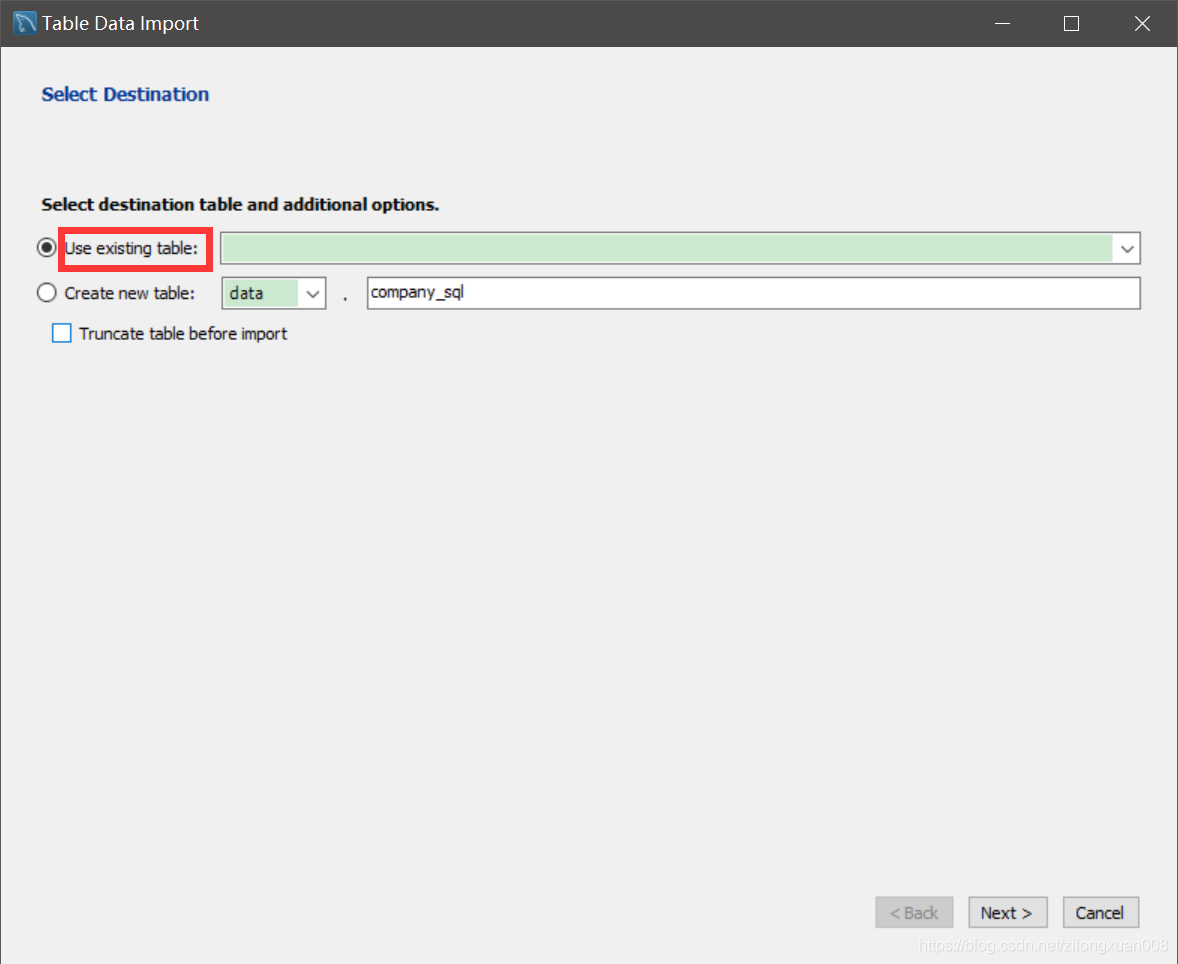Viewport: 1178px width, 964px height.
Task: Click the "Next >" button
Action: click(1007, 912)
